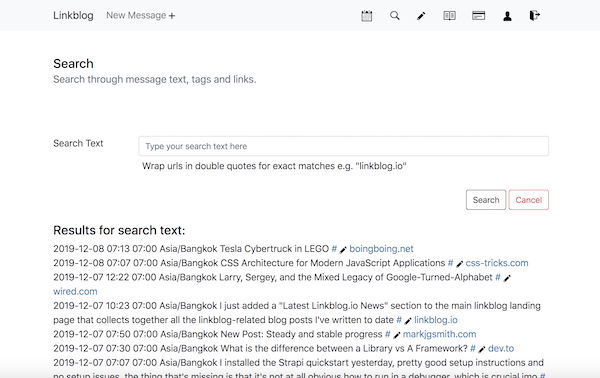This screenshot has width=600, height=378.
Task: Click pencil icon on CSS Architecture row
Action: point(460,264)
